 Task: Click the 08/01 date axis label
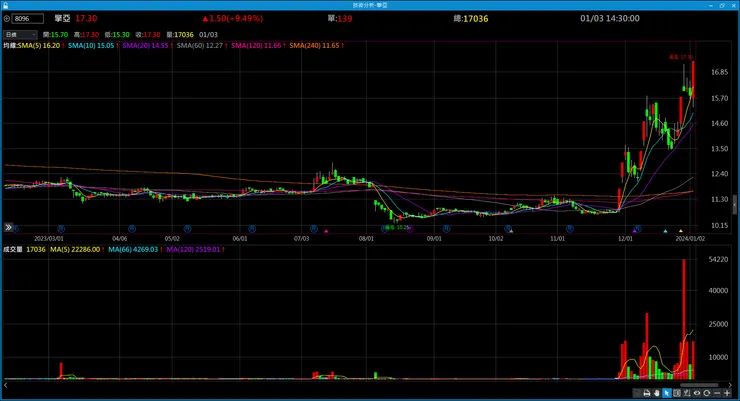pos(366,239)
